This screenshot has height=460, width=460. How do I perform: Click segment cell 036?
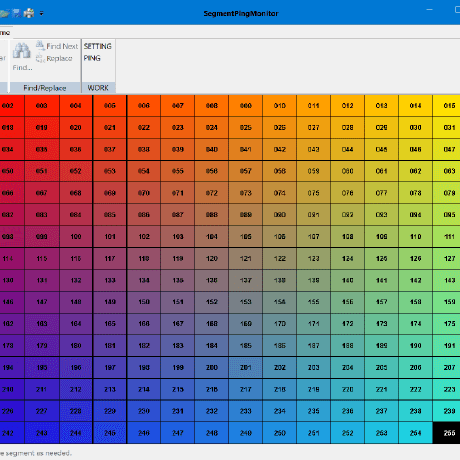click(x=76, y=149)
